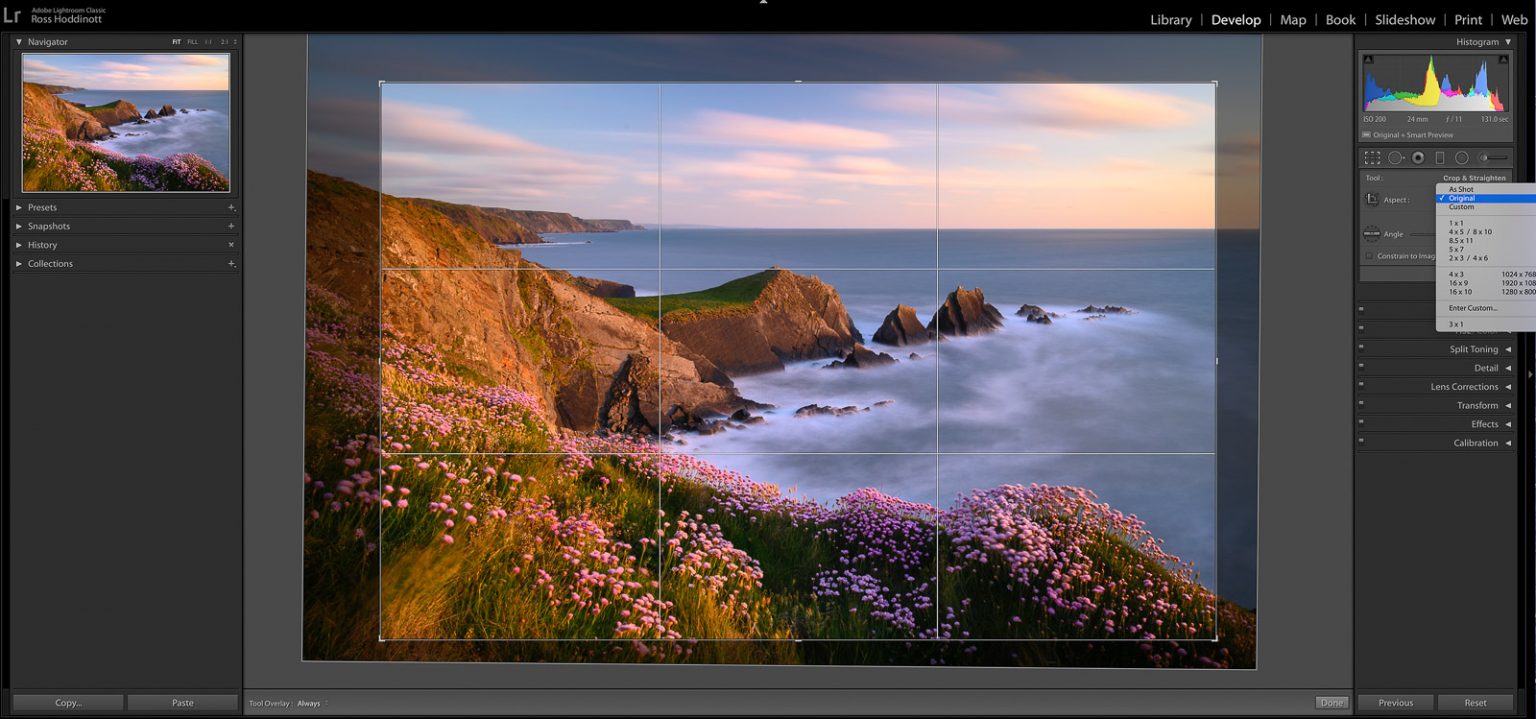1536x719 pixels.
Task: Add a new preset with the plus icon
Action: pos(229,207)
